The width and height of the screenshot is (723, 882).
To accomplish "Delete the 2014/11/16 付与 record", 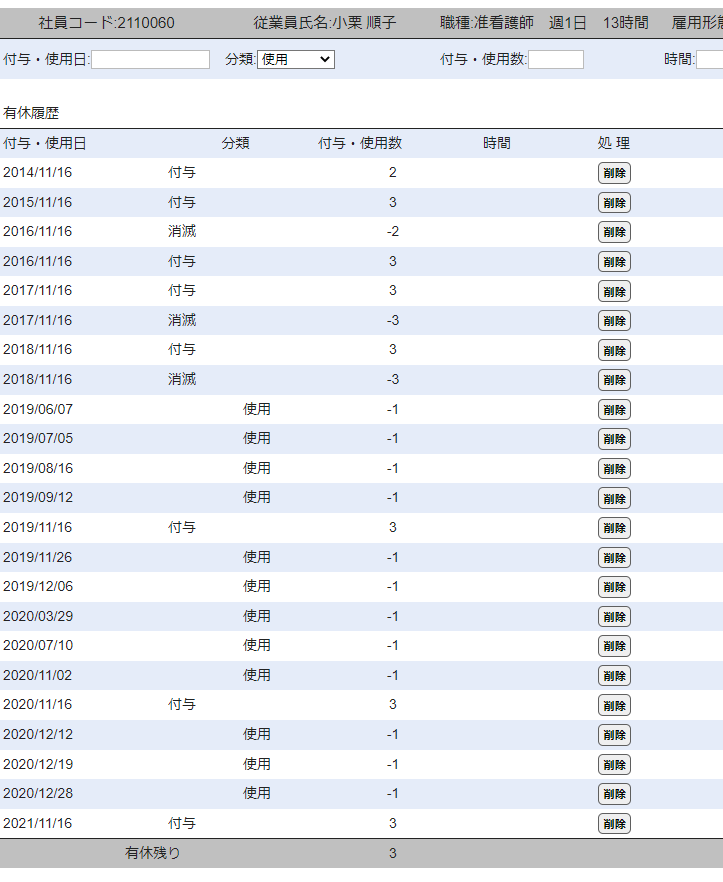I will [x=614, y=173].
